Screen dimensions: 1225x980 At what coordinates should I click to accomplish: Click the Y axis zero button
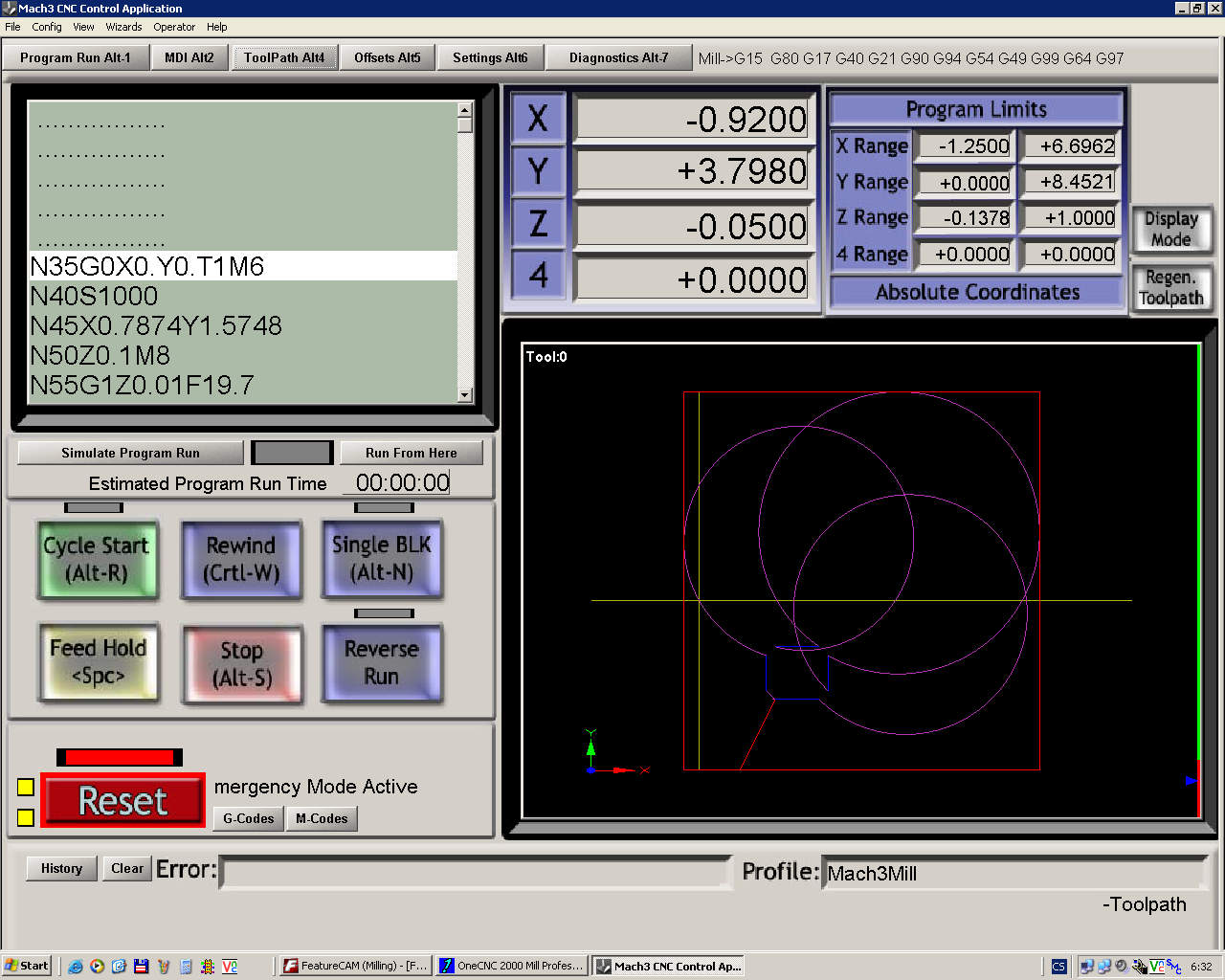click(x=538, y=171)
